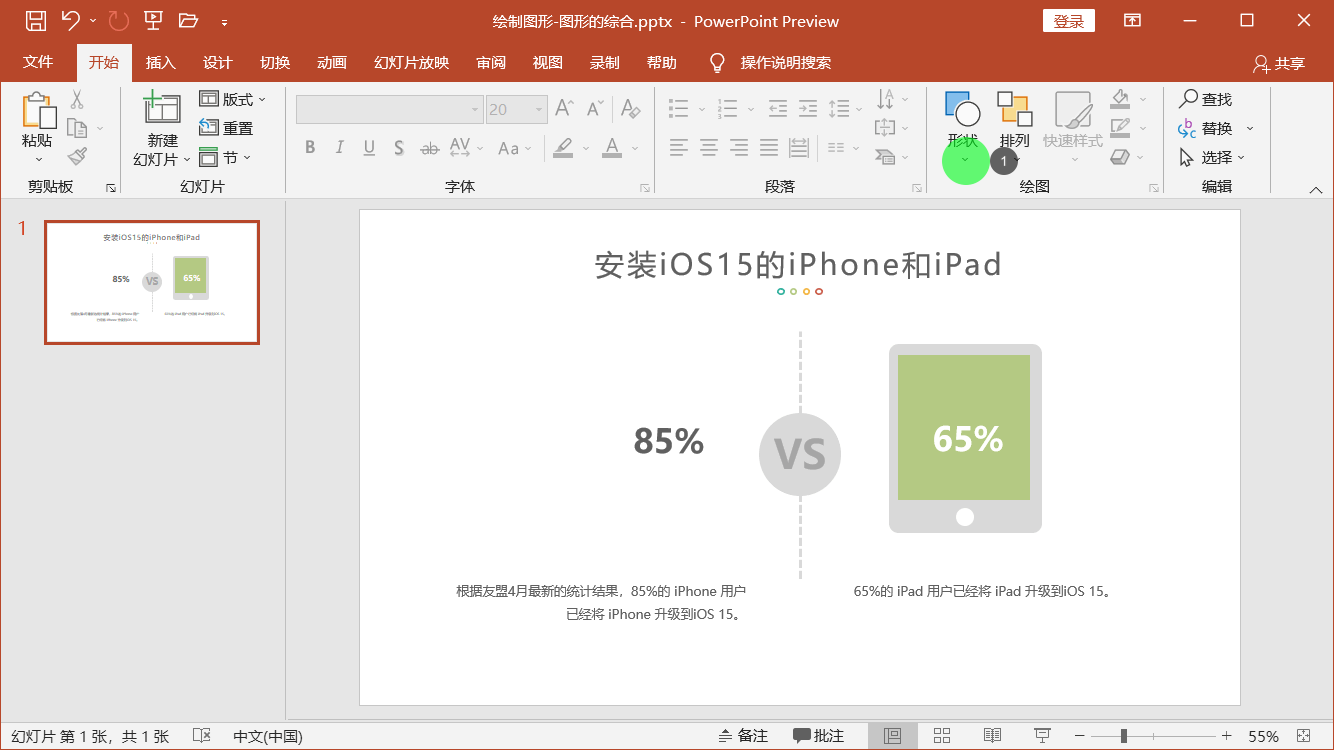Open the 选择 select dropdown
The height and width of the screenshot is (750, 1334).
1212,157
